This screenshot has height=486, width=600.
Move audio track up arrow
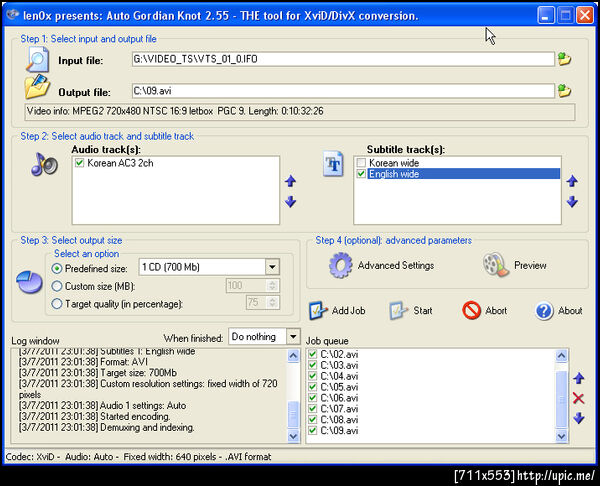(x=290, y=181)
